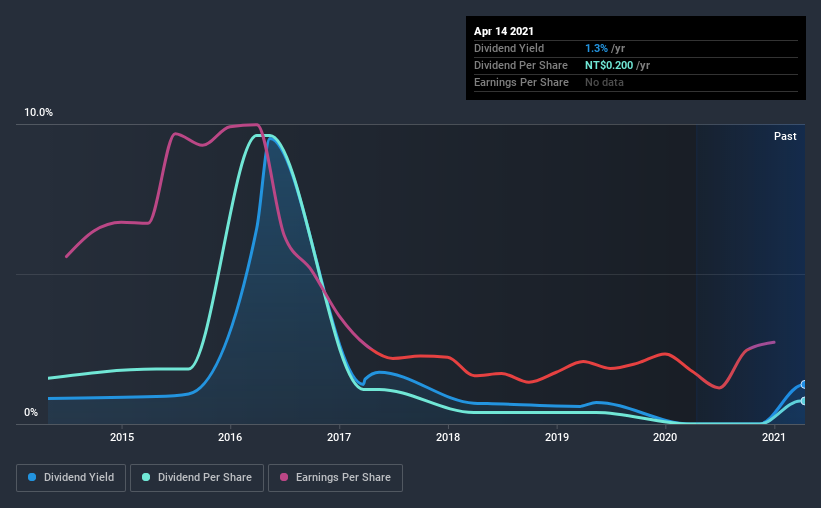The height and width of the screenshot is (508, 821).
Task: Select the 2016 x-axis label
Action: point(230,437)
